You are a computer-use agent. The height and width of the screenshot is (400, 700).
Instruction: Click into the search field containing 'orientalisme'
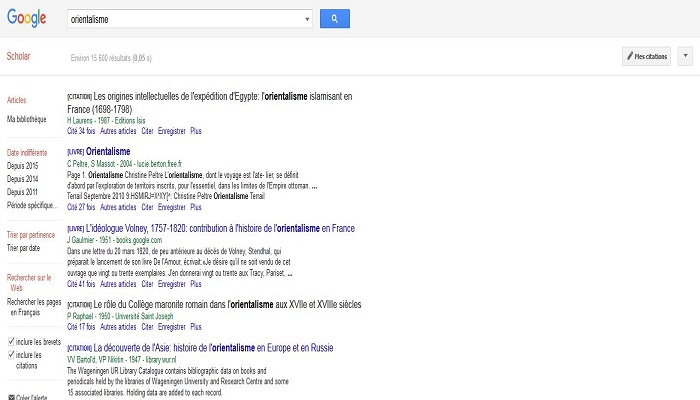point(185,19)
